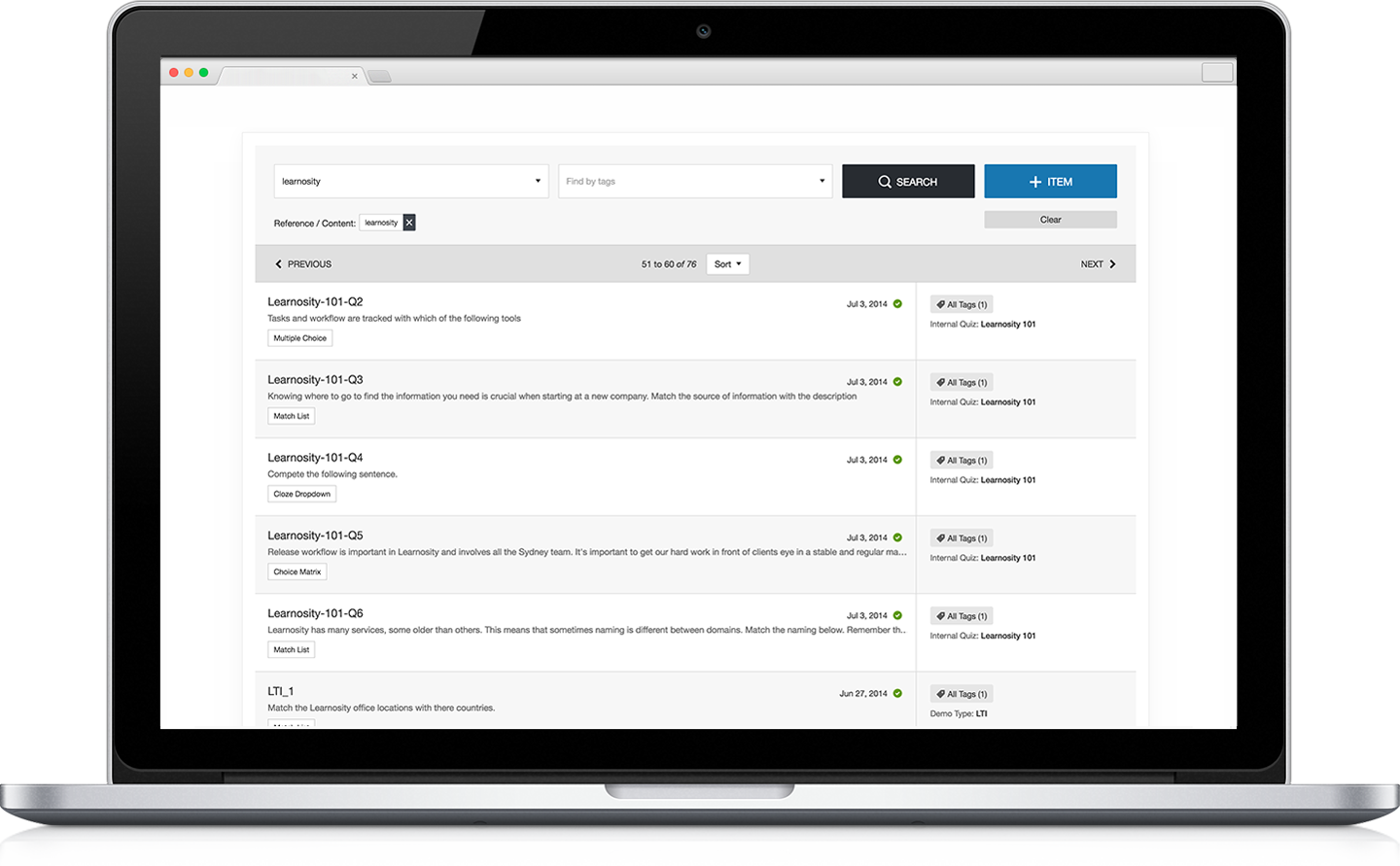1400x866 pixels.
Task: Open item Learnosity-101-Q4
Action: pos(315,458)
